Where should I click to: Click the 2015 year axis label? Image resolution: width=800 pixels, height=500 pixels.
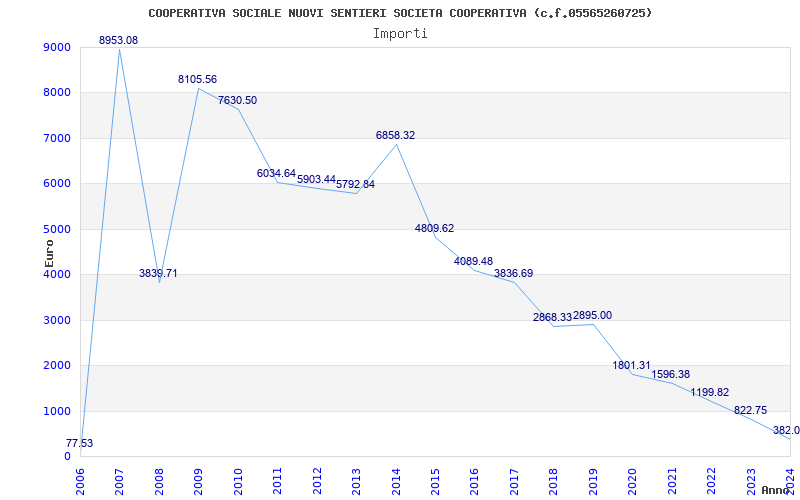[436, 481]
